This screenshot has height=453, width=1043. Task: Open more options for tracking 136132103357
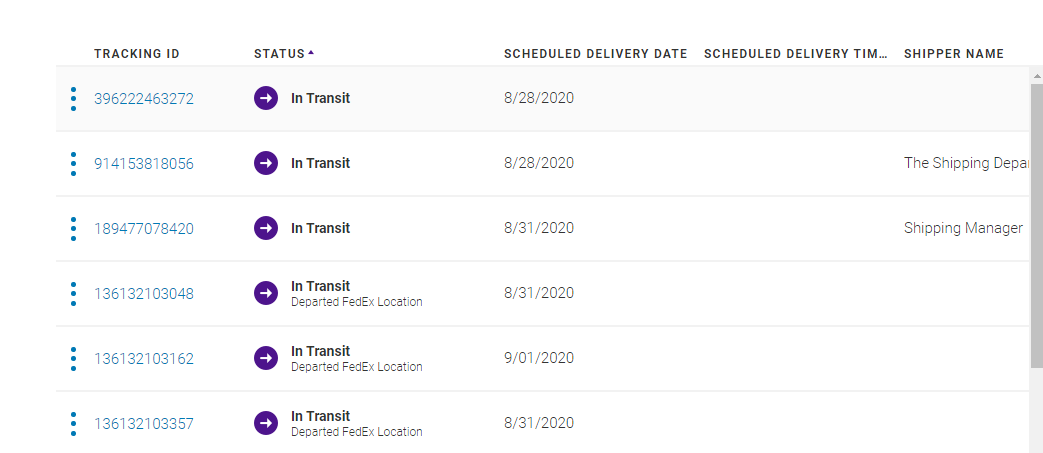pos(73,424)
